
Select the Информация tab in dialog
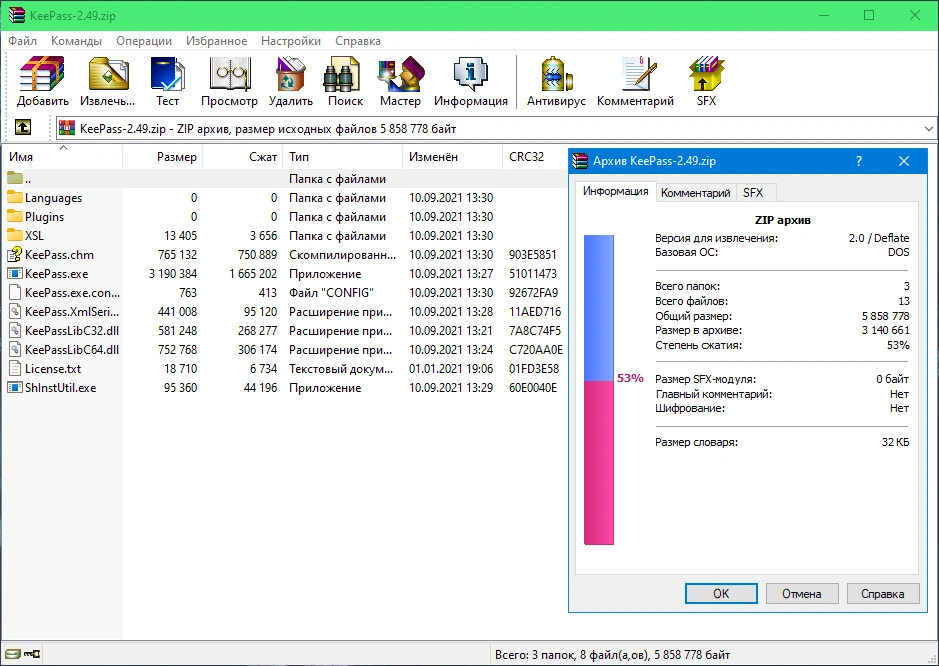616,191
